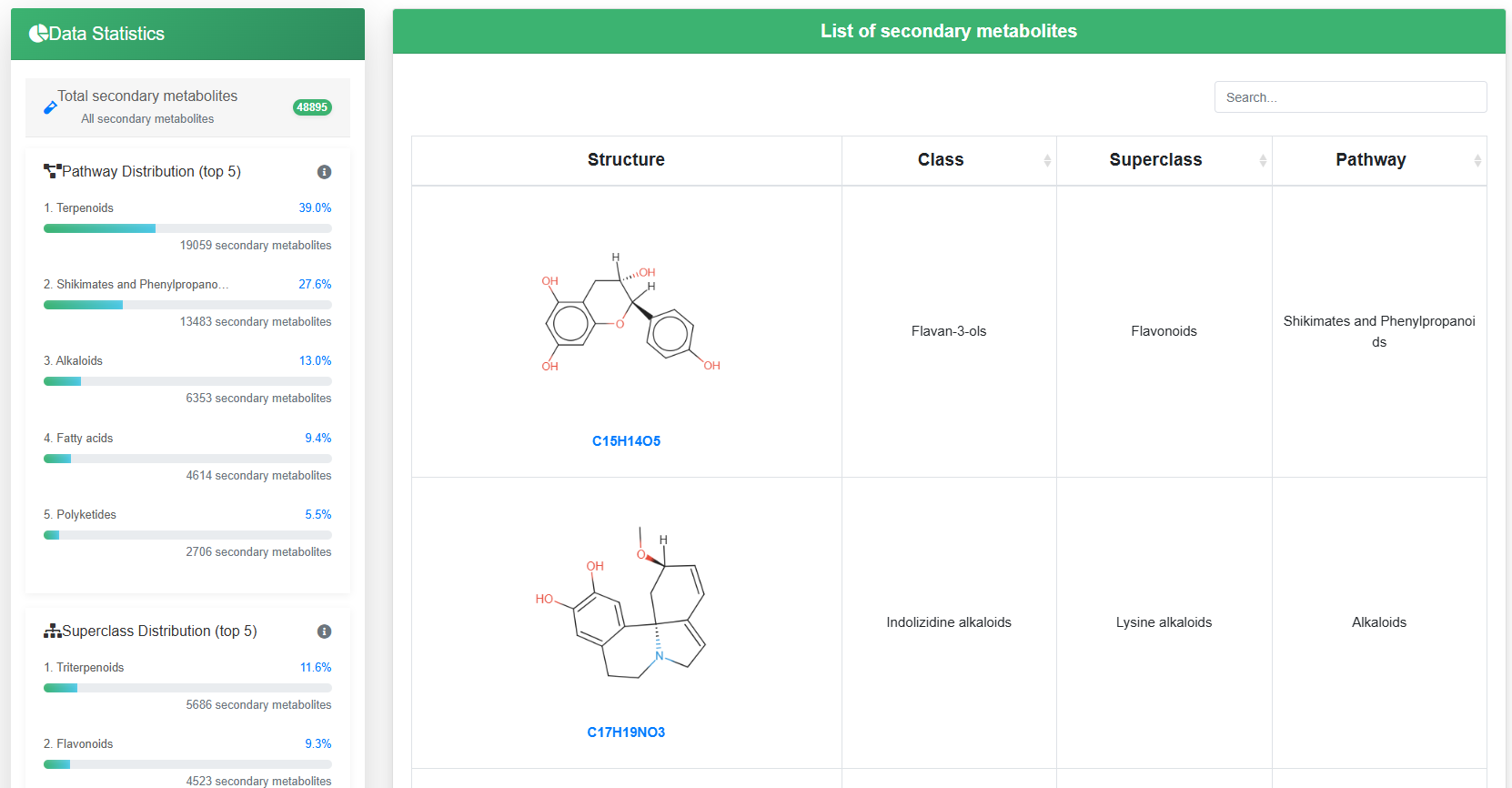Click the Structure column header
The image size is (1512, 788).
click(x=626, y=160)
